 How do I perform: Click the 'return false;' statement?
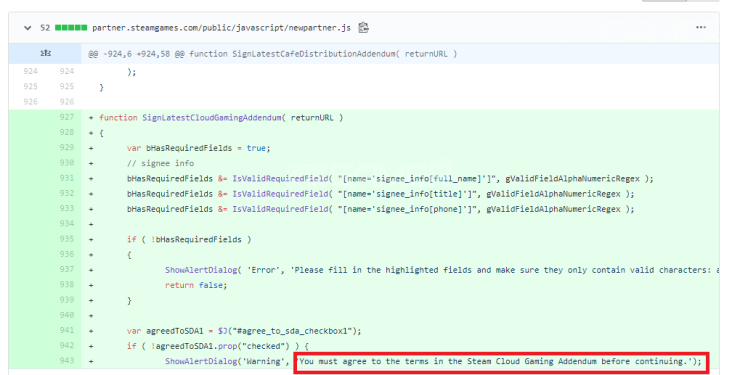click(196, 285)
